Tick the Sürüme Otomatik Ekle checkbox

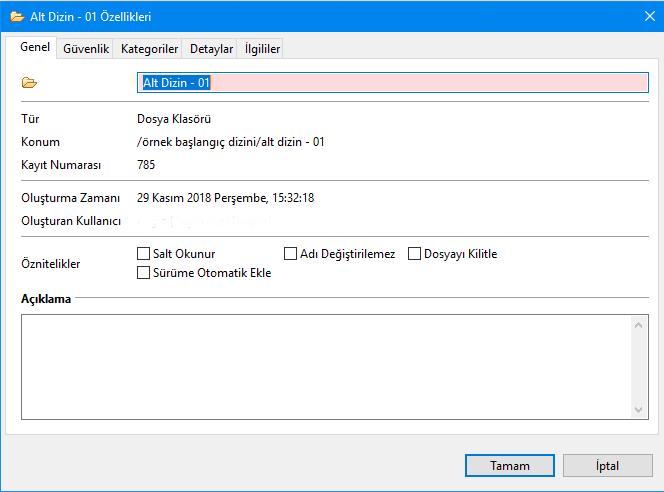coord(144,272)
